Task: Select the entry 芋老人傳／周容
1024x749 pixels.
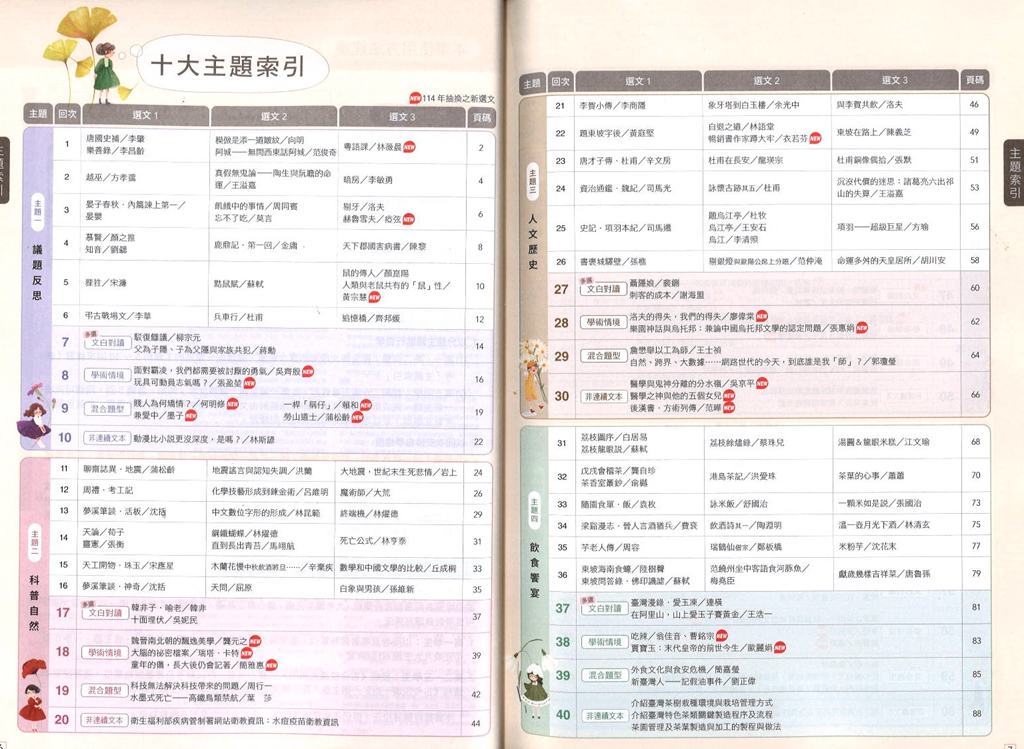Action: coord(610,548)
